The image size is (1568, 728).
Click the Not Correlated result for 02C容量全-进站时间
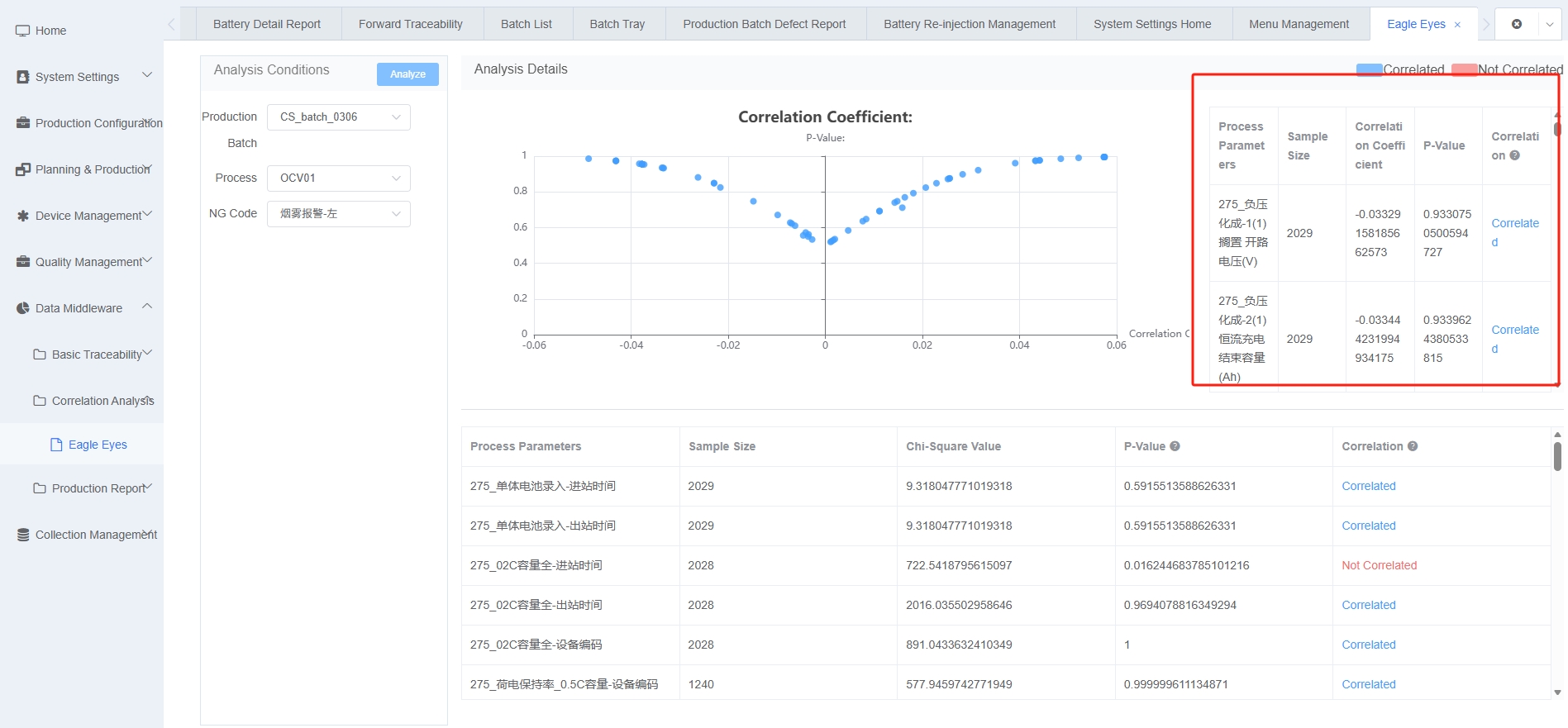(x=1379, y=565)
